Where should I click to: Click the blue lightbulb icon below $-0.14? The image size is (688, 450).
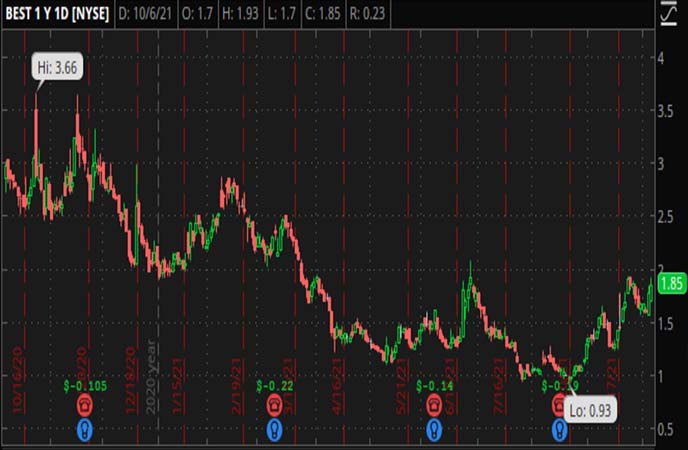pos(434,430)
